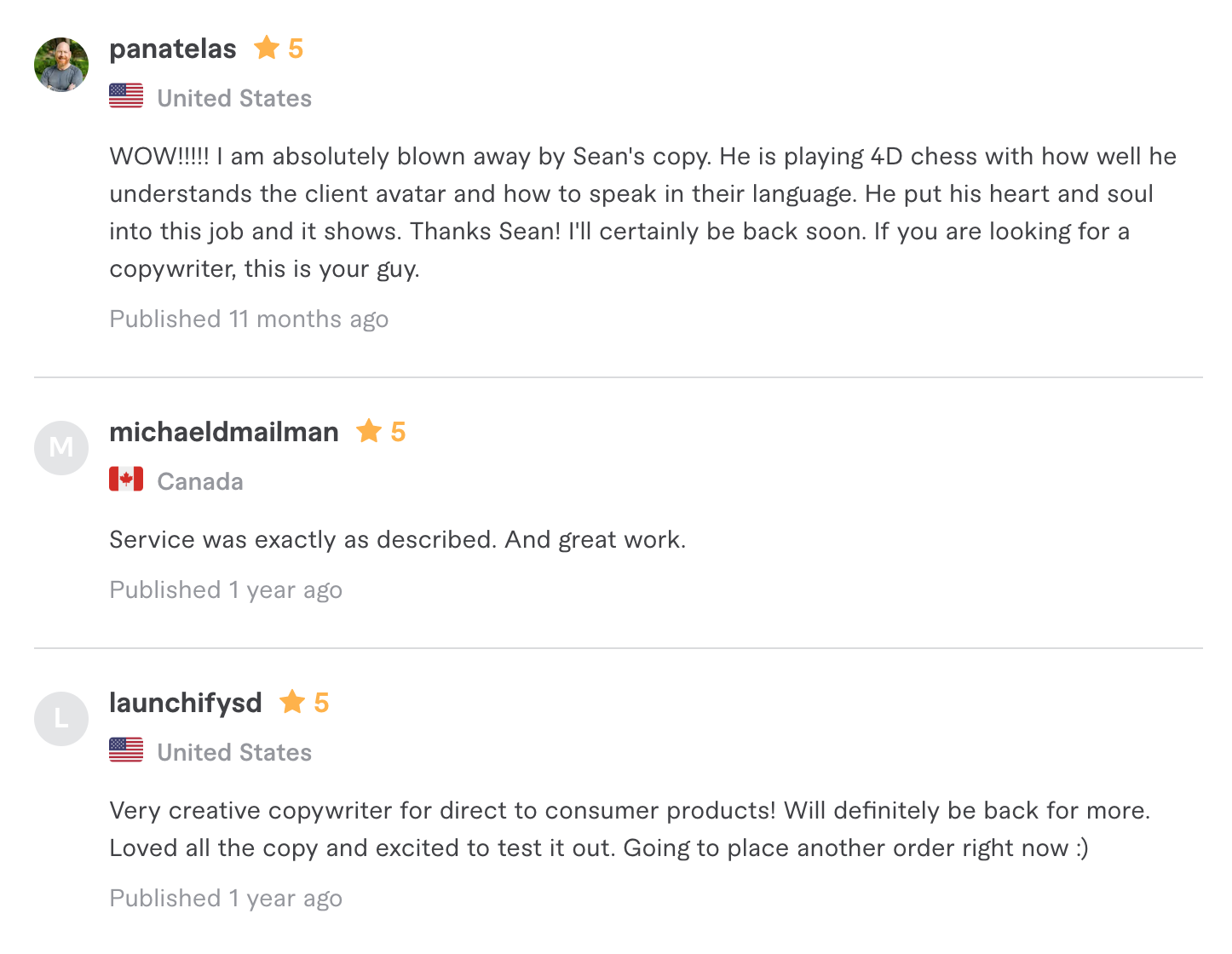1232x954 pixels.
Task: Open the michaeldmailman username link
Action: tap(224, 432)
